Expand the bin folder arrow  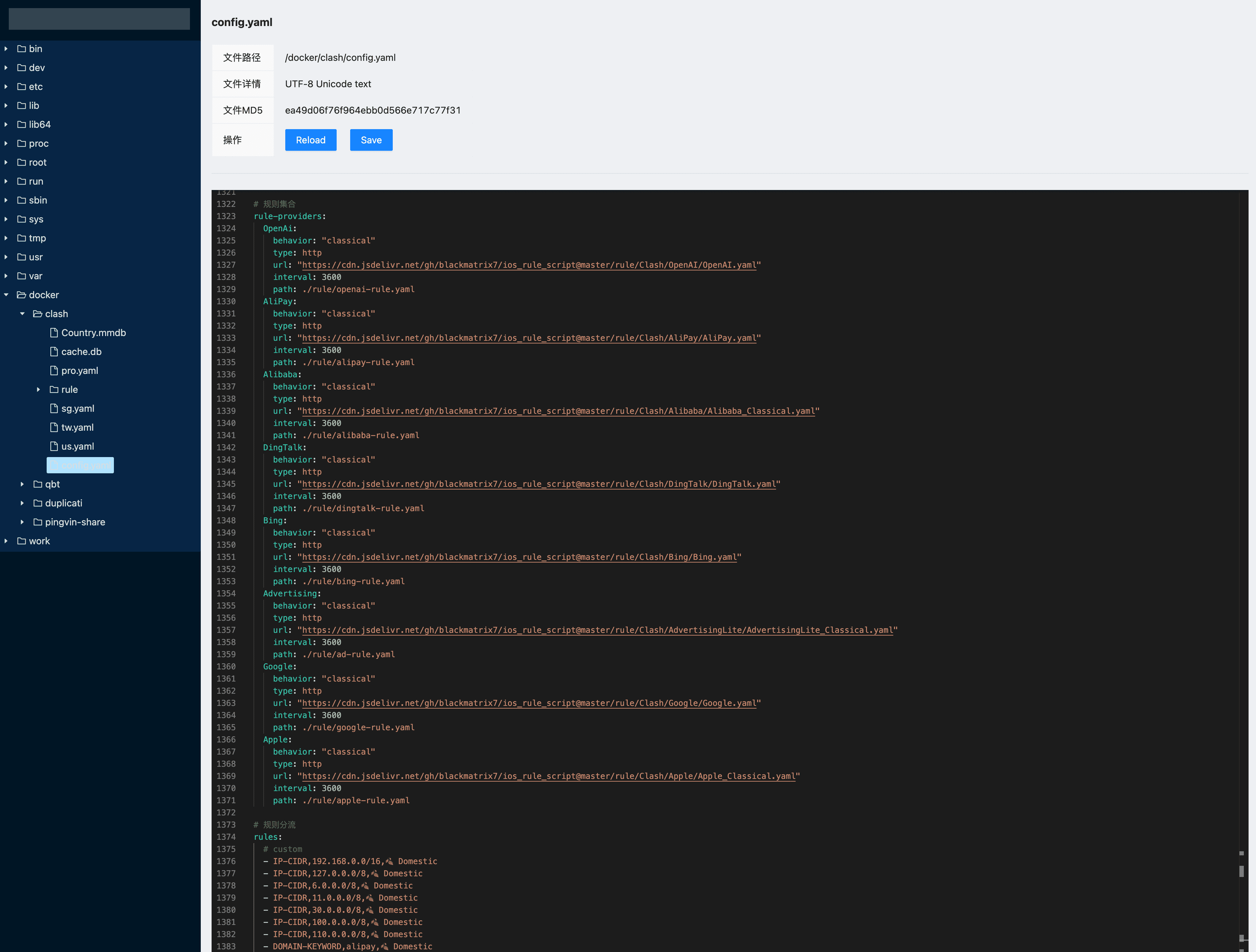[x=6, y=49]
